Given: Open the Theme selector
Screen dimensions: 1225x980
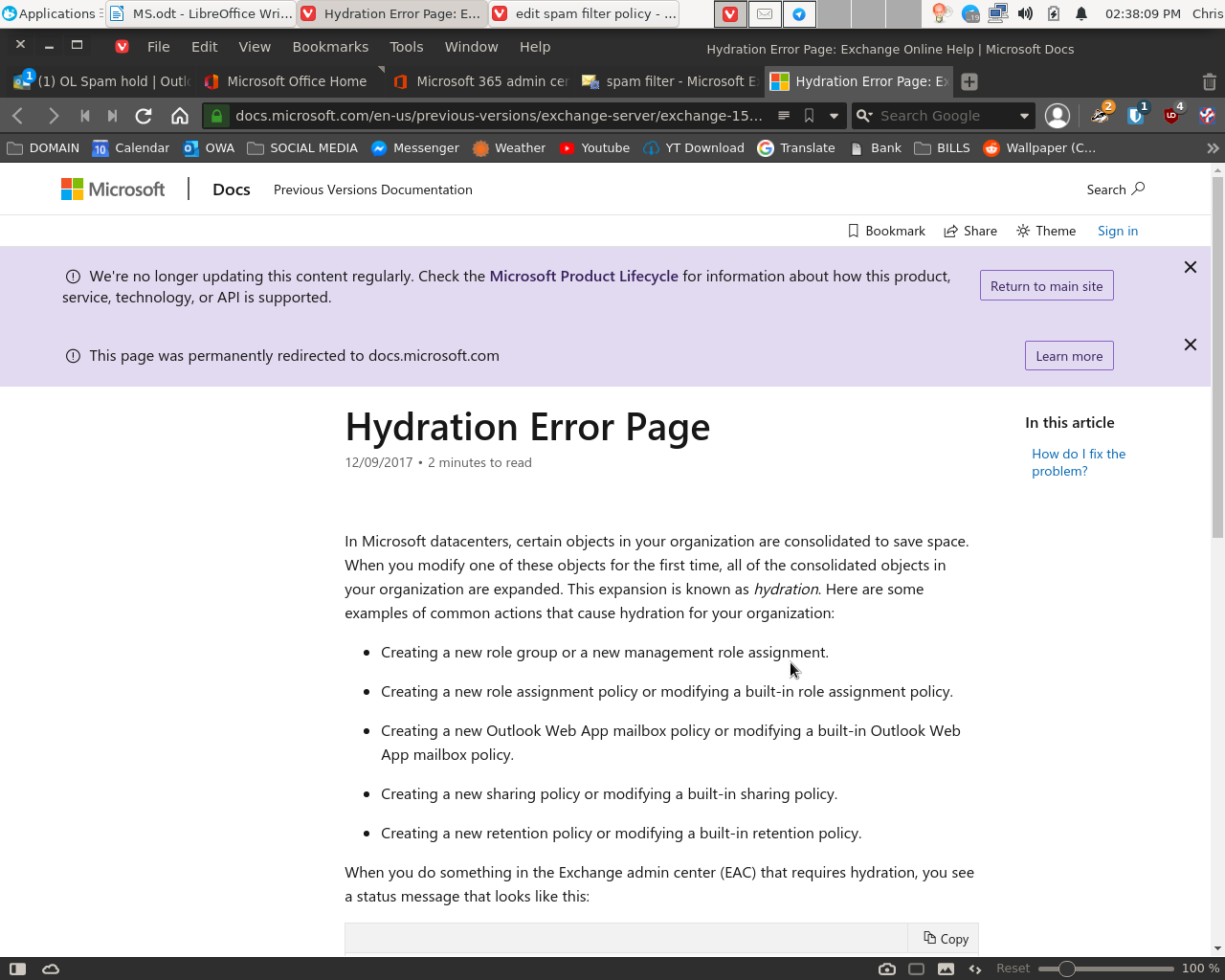Looking at the screenshot, I should (x=1046, y=231).
